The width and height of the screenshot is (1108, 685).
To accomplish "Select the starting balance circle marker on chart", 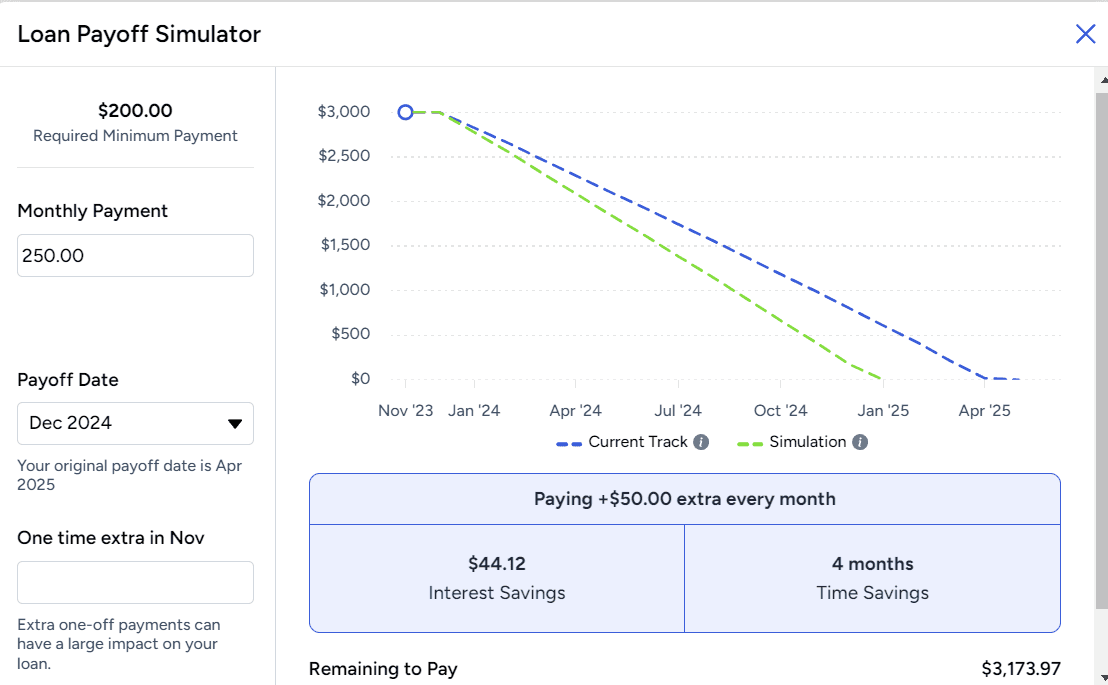I will click(x=405, y=112).
